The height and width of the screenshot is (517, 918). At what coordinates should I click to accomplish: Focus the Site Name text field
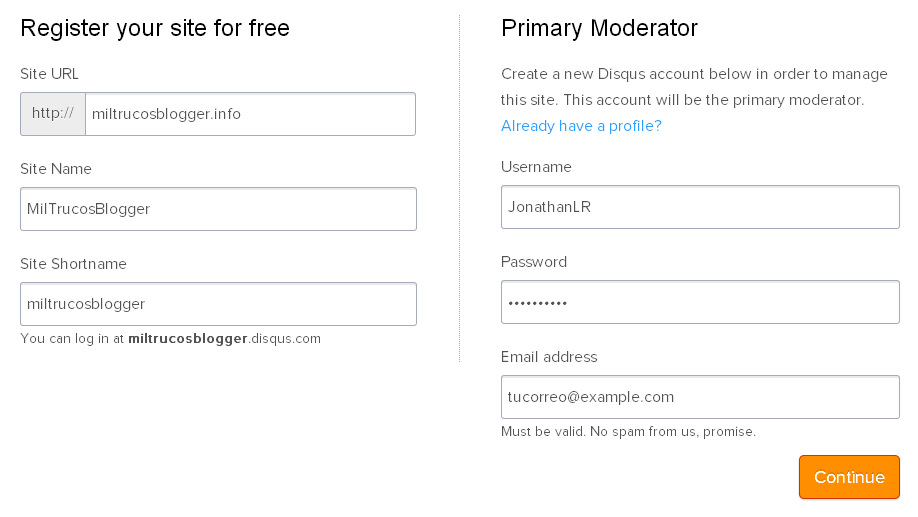coord(218,209)
